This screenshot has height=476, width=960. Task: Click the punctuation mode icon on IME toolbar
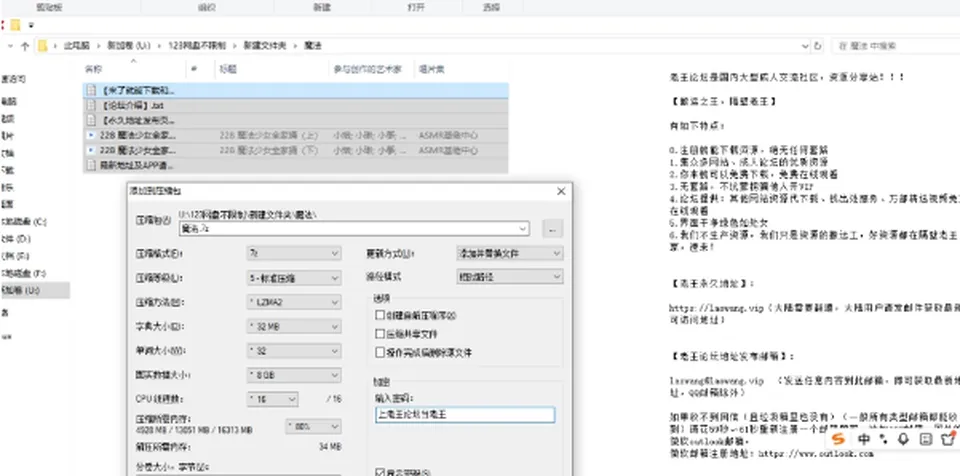884,439
